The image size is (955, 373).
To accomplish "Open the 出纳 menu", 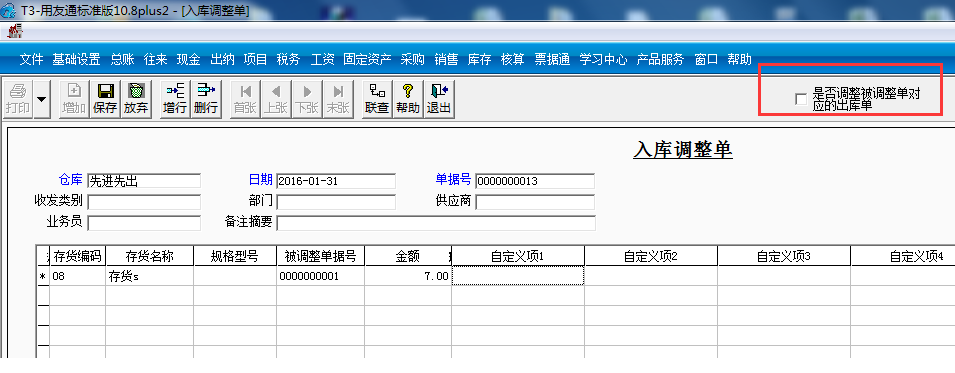I will tap(222, 60).
